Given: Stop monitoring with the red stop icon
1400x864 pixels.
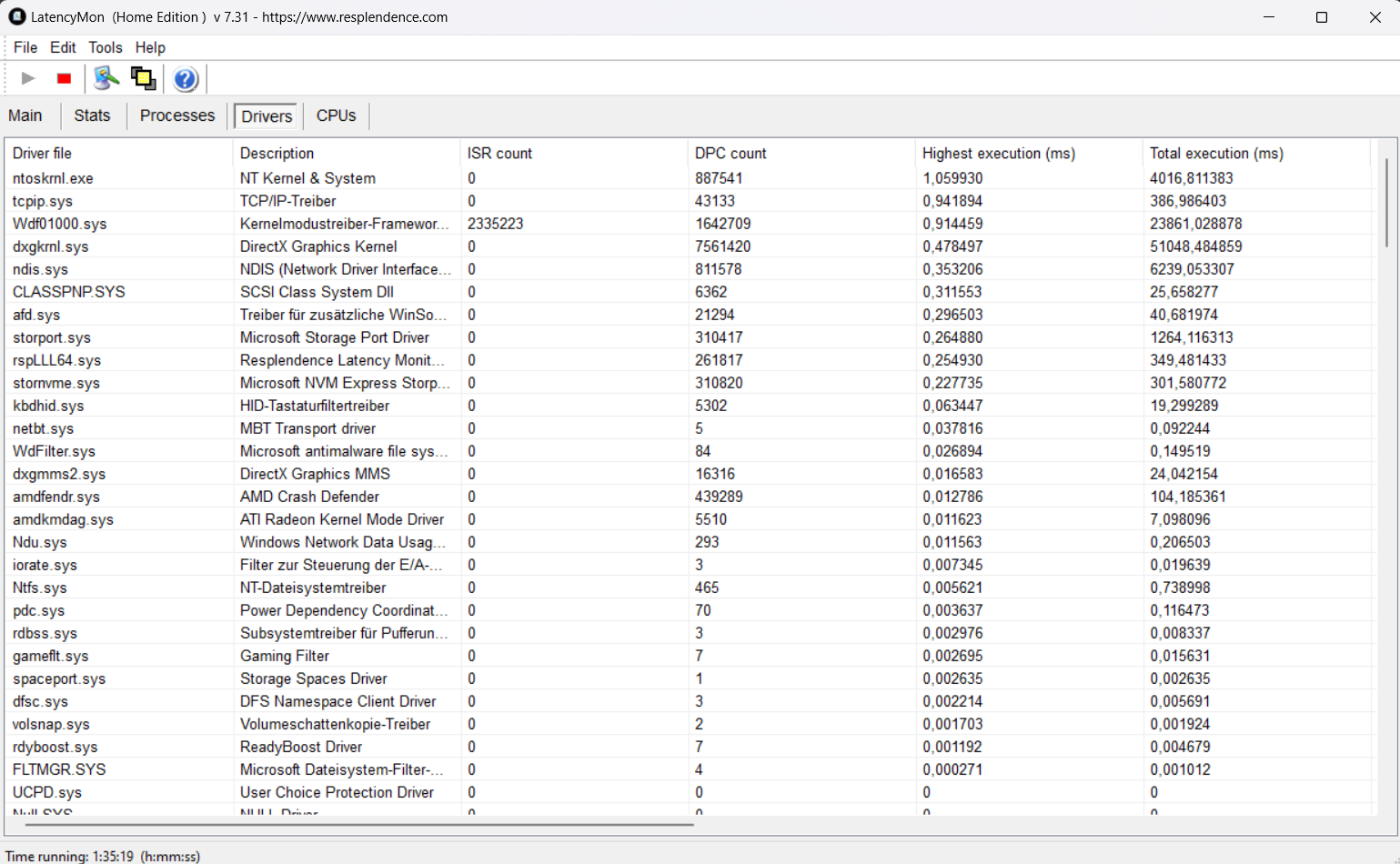Looking at the screenshot, I should tap(64, 79).
